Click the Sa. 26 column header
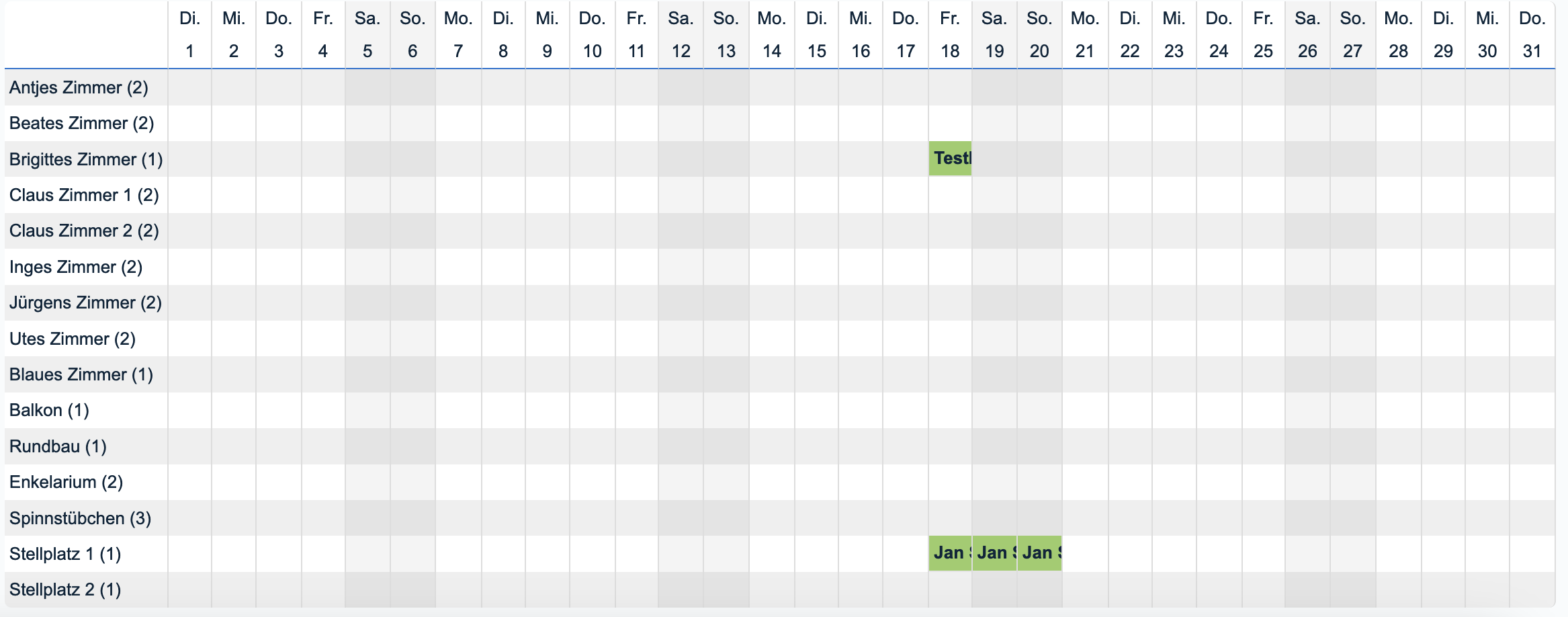This screenshot has height=617, width=1568. tap(1307, 35)
